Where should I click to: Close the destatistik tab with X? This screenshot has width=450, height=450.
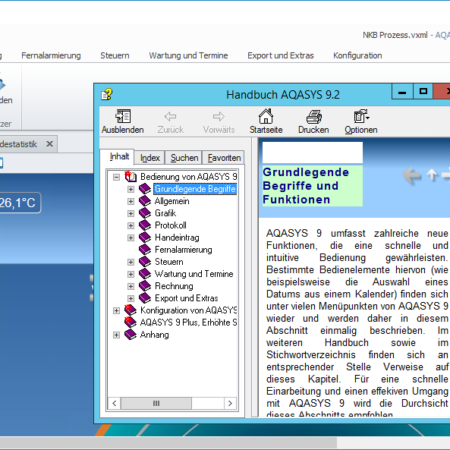(x=50, y=144)
